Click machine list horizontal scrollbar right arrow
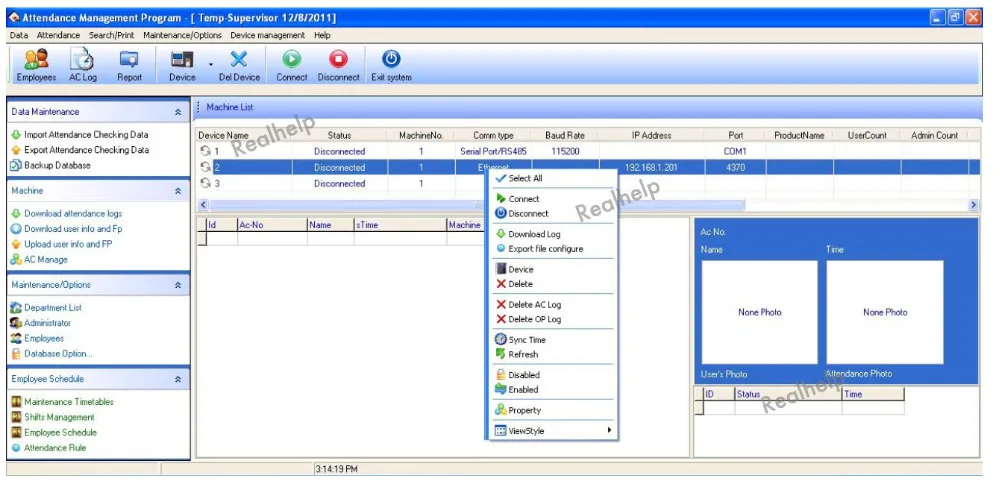This screenshot has height=484, width=1000. coord(973,205)
